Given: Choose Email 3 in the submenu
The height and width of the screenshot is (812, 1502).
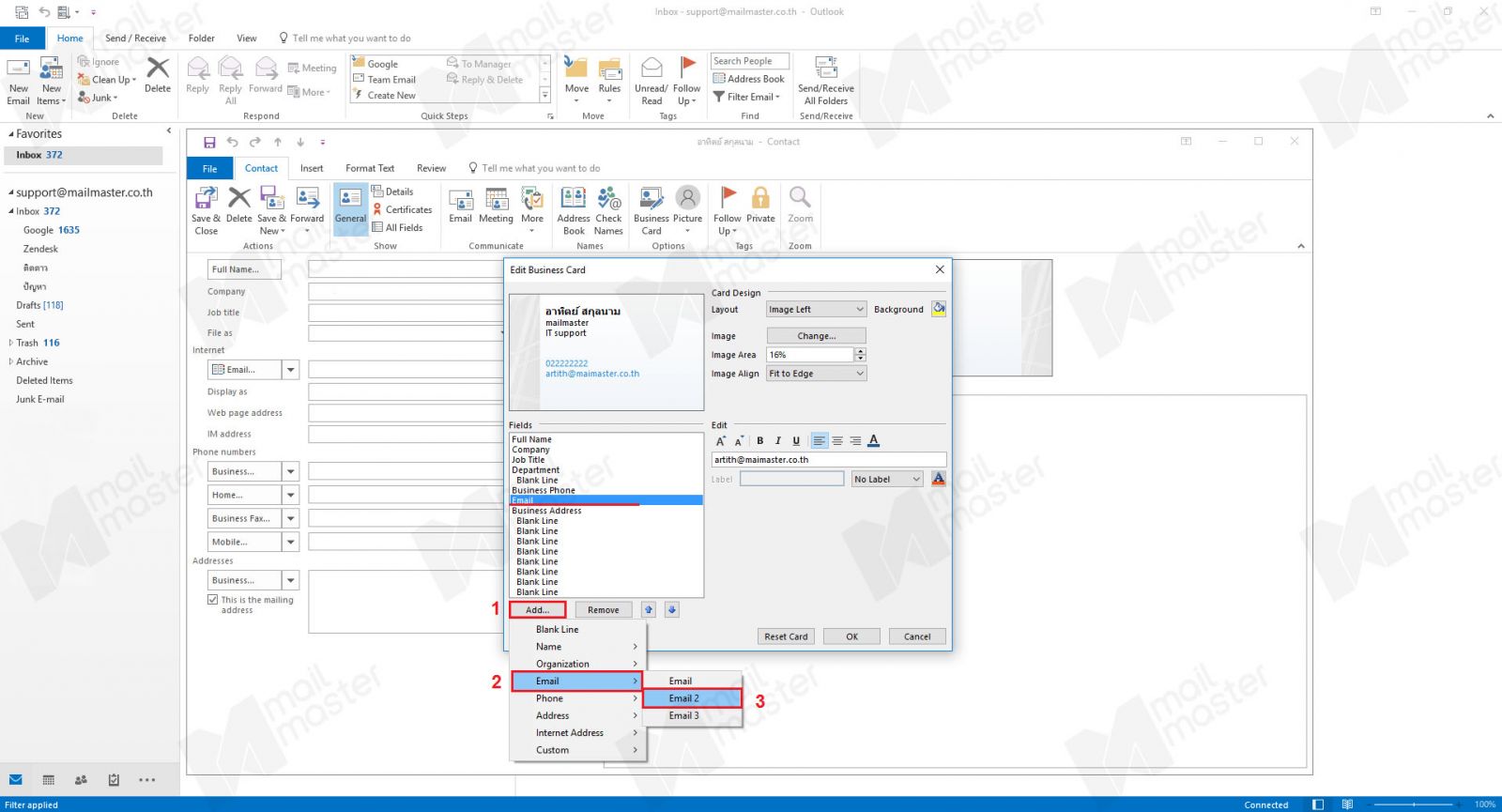Looking at the screenshot, I should pyautogui.click(x=692, y=715).
